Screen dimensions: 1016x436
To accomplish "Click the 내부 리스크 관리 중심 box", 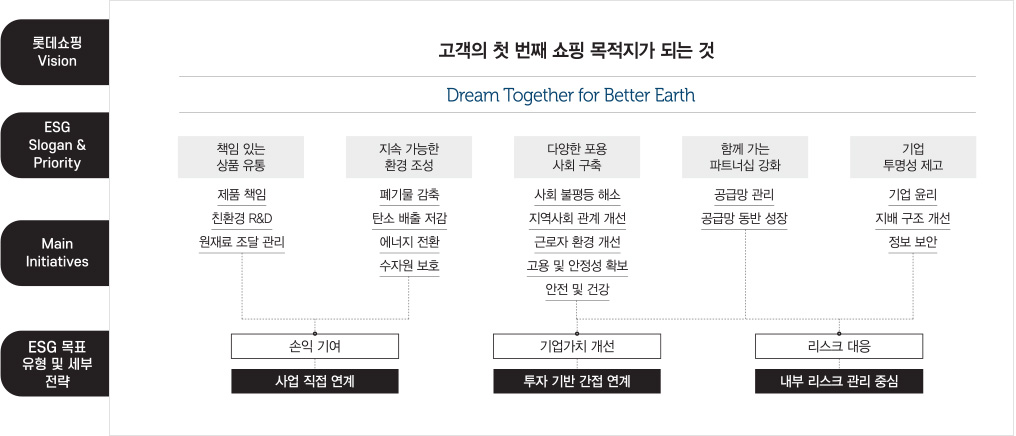I will tap(839, 382).
